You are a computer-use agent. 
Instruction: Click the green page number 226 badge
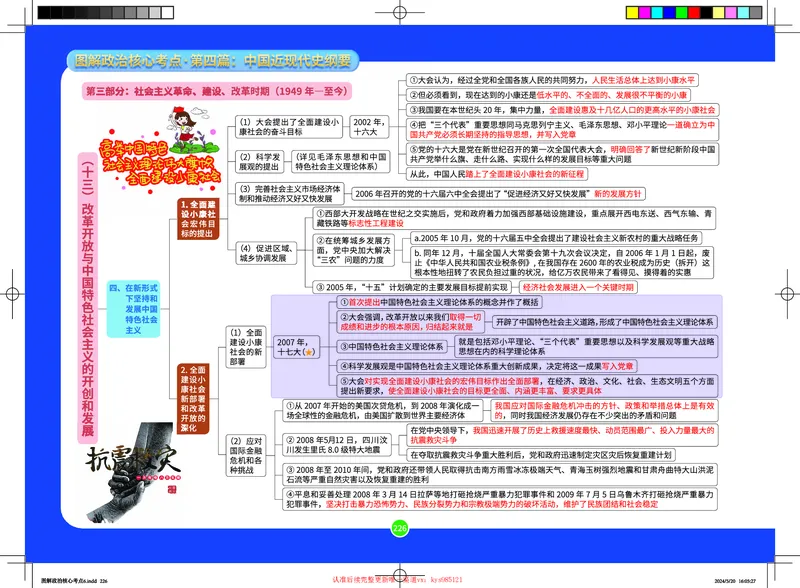(398, 528)
